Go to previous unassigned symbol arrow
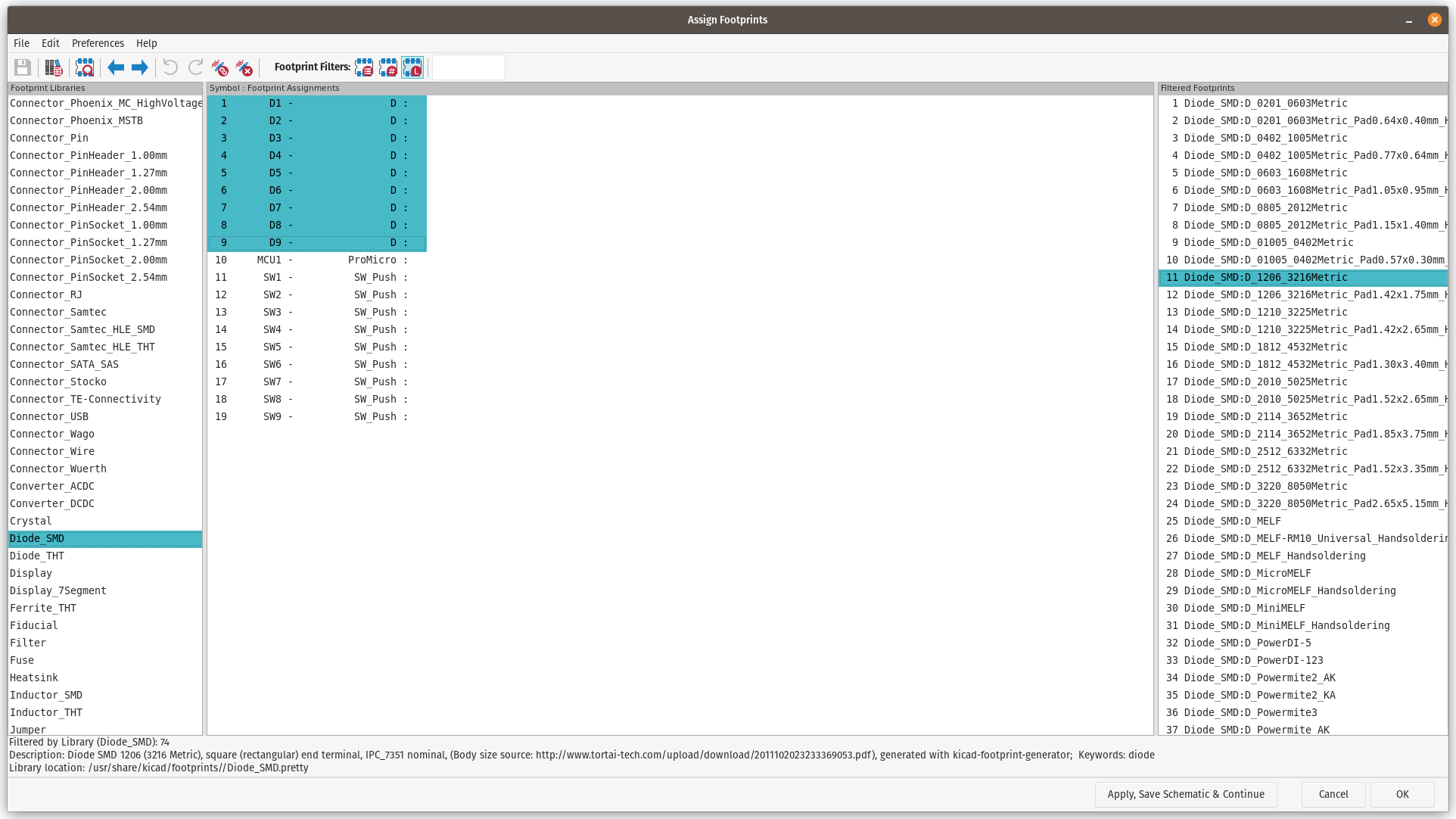This screenshot has height=819, width=1456. (x=116, y=68)
